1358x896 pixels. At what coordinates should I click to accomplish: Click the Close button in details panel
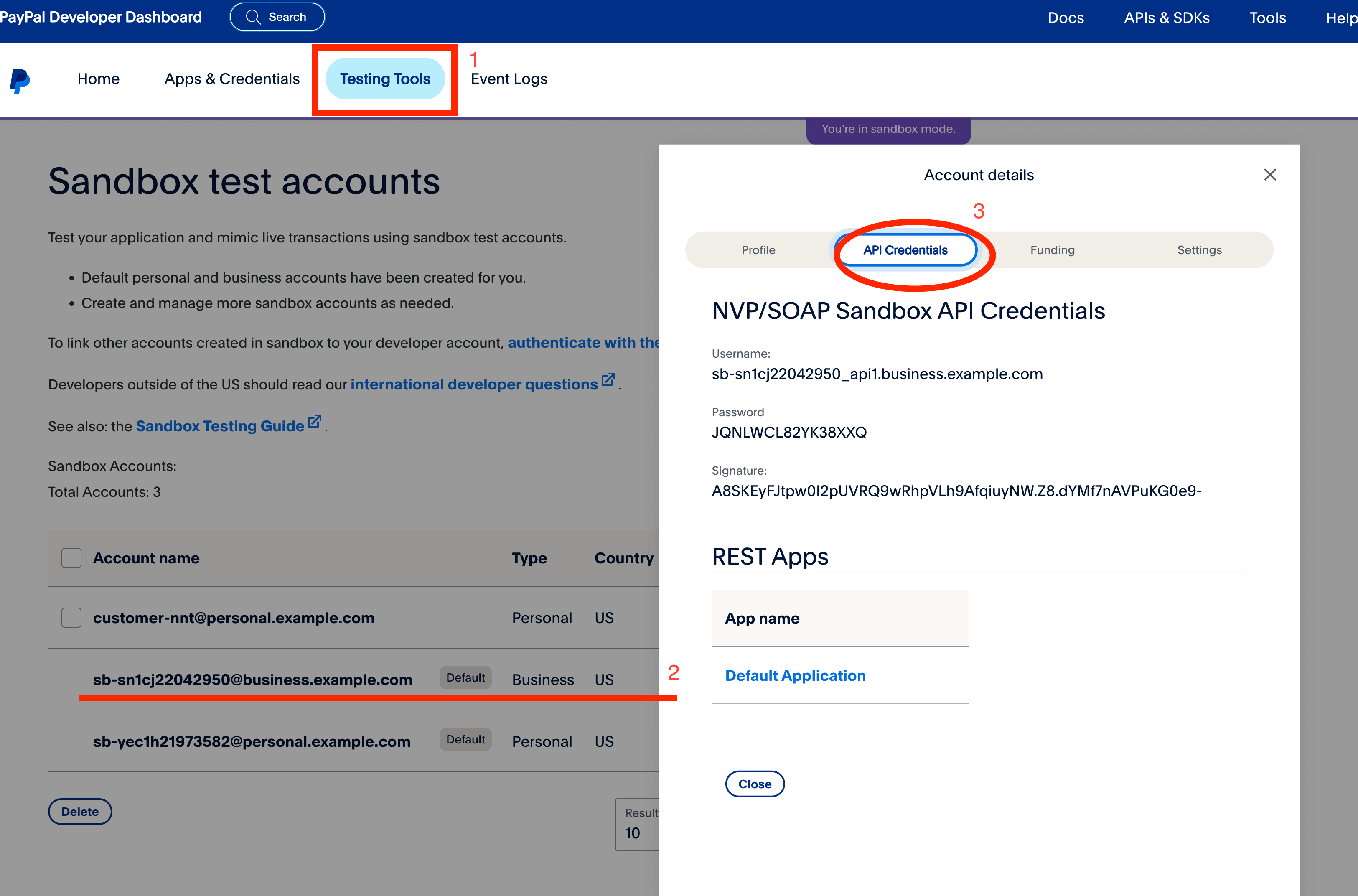755,784
